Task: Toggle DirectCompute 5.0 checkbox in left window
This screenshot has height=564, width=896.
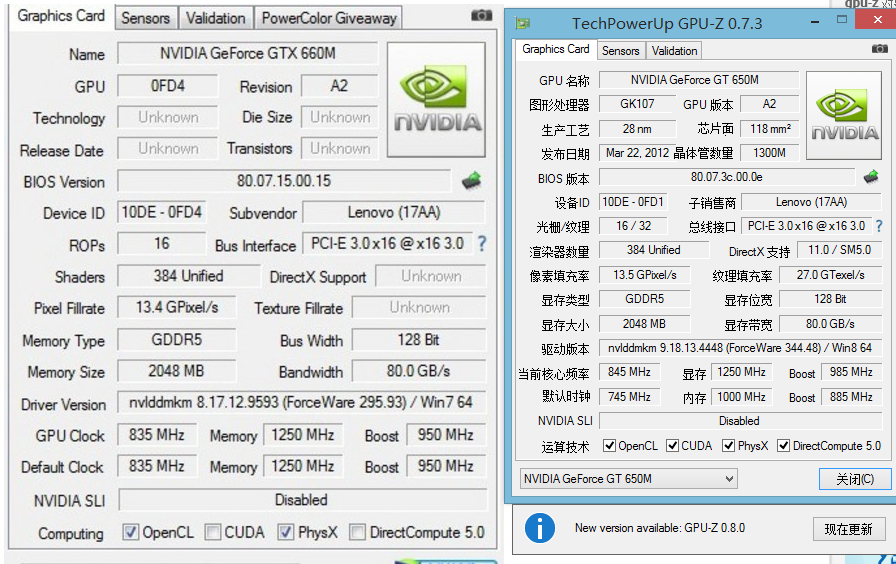Action: click(x=358, y=533)
